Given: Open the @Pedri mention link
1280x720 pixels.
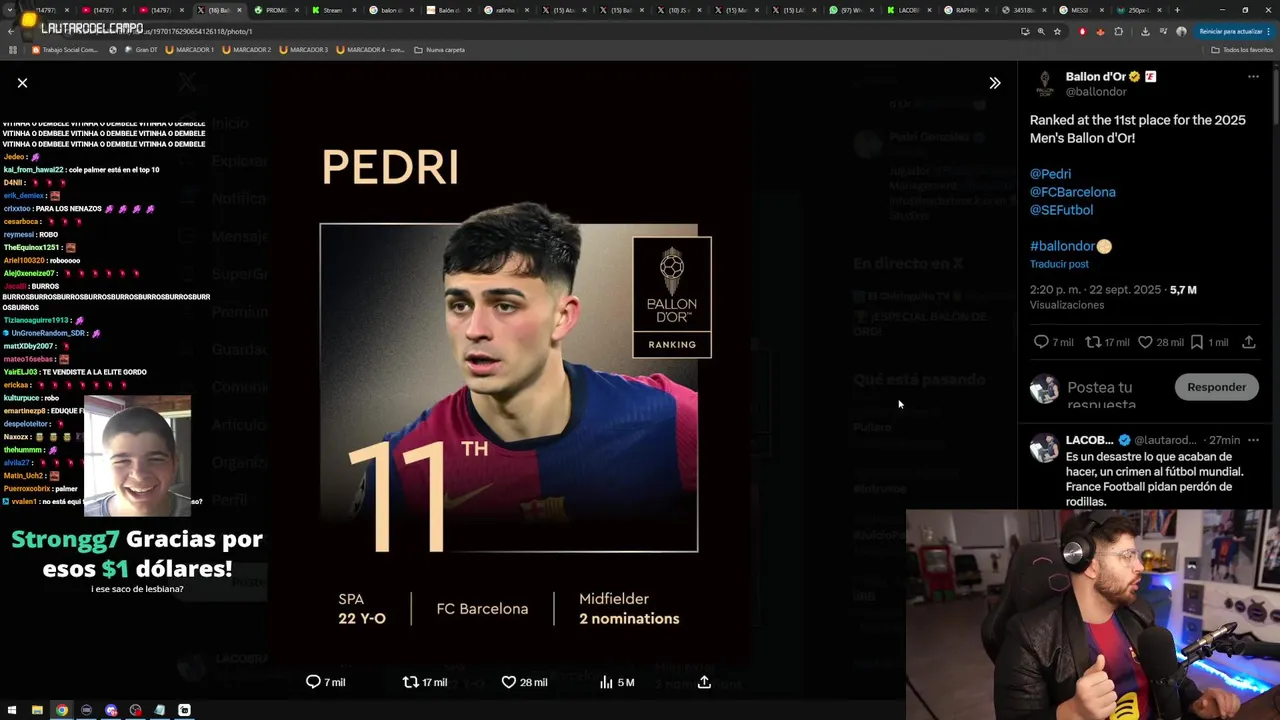Looking at the screenshot, I should pyautogui.click(x=1050, y=174).
